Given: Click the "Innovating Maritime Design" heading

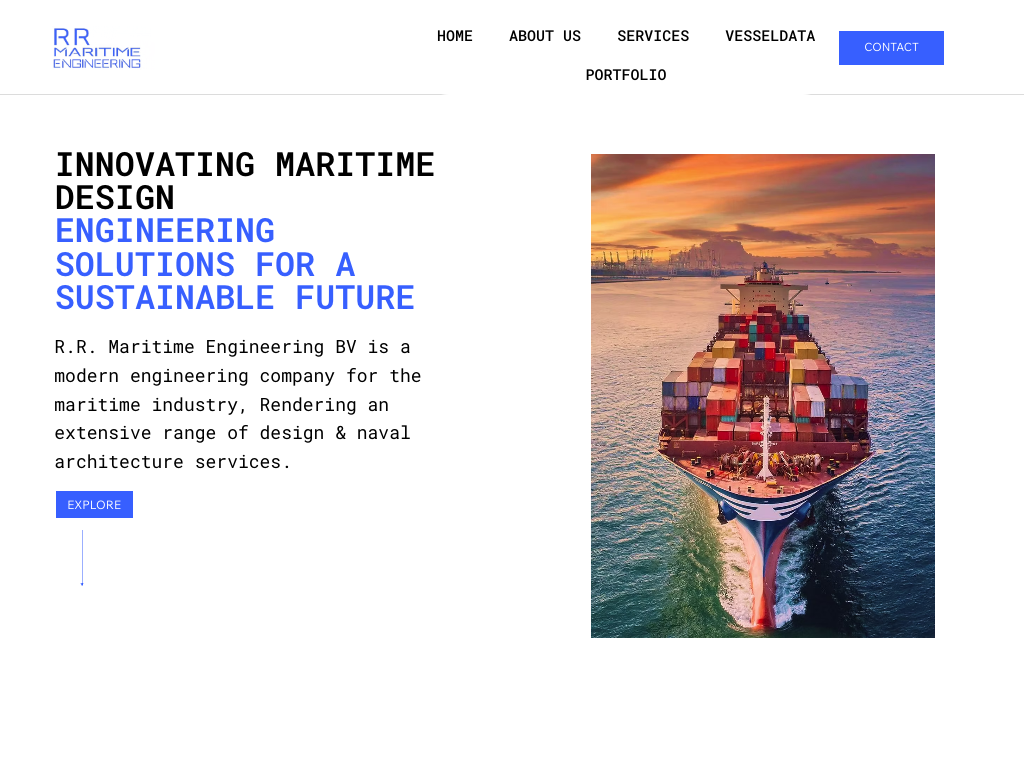Looking at the screenshot, I should click(245, 181).
